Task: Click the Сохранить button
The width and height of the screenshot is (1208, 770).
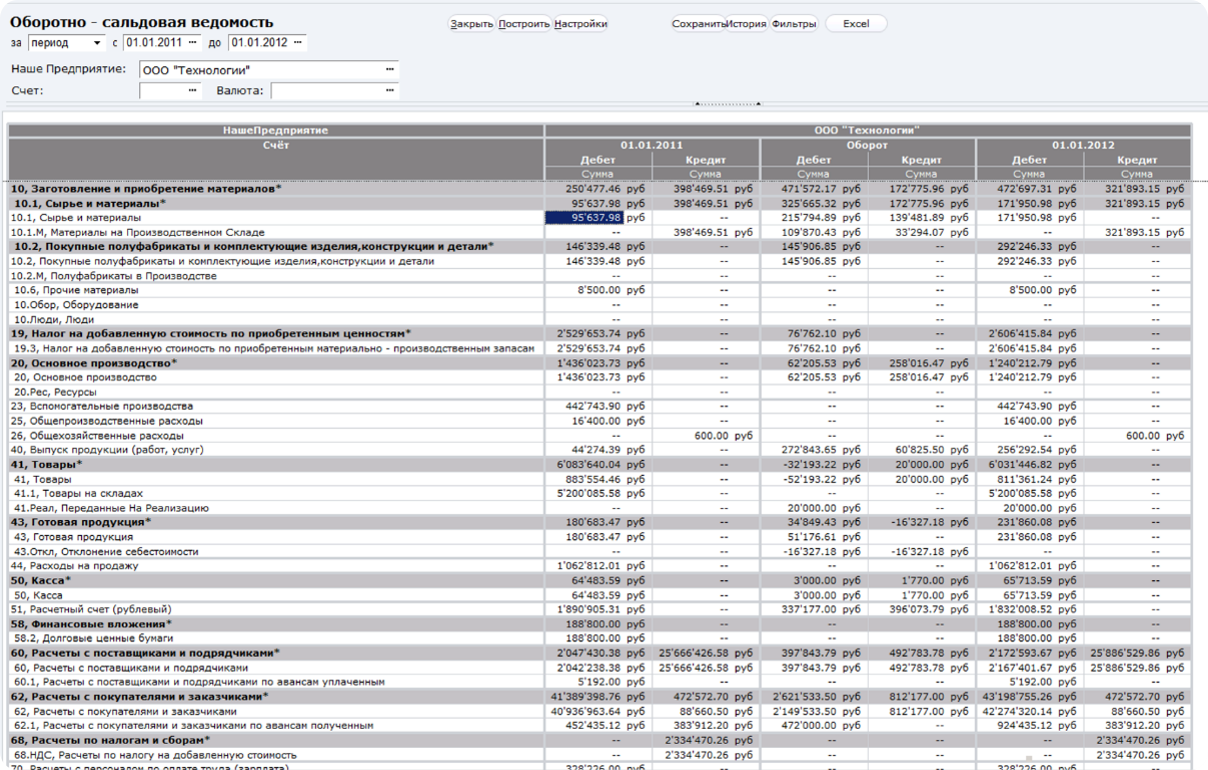Action: click(698, 24)
